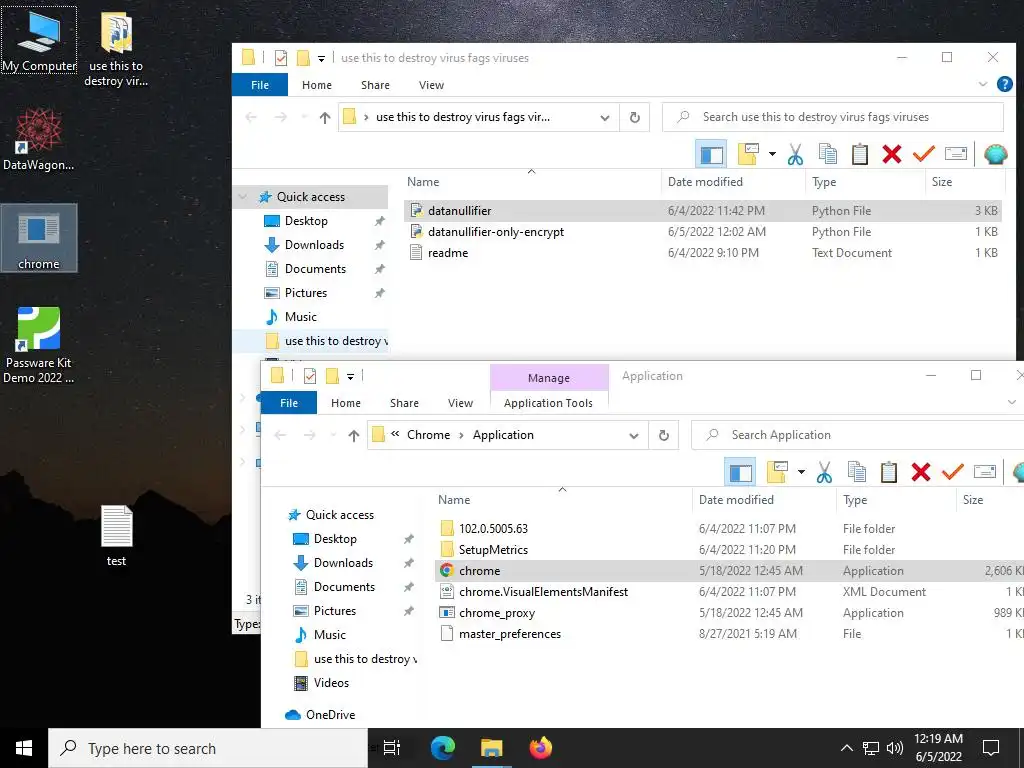This screenshot has height=768, width=1024.
Task: Select datanullifier Python file
Action: click(702, 211)
